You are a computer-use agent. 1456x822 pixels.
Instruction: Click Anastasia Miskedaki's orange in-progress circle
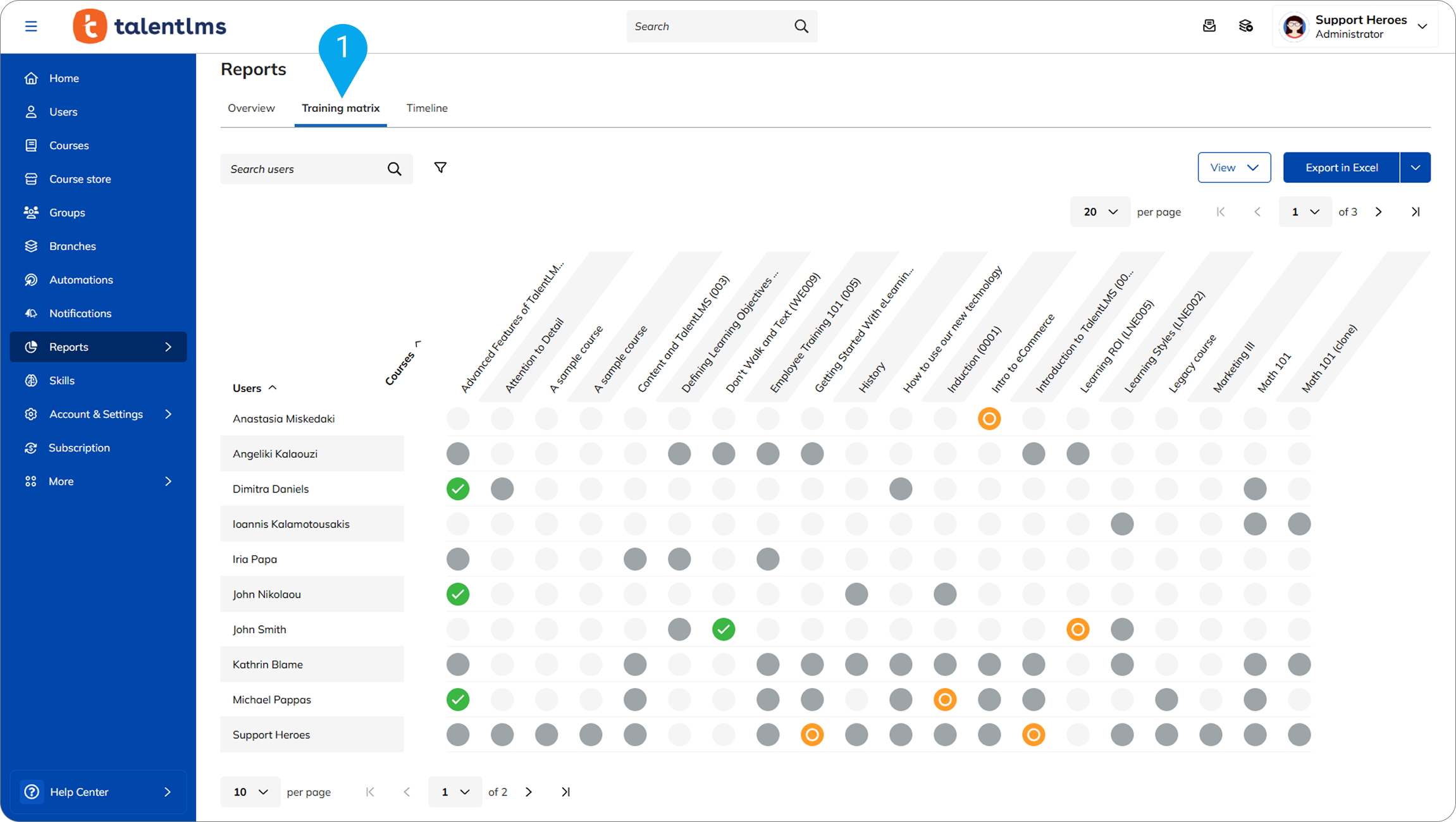click(x=989, y=419)
